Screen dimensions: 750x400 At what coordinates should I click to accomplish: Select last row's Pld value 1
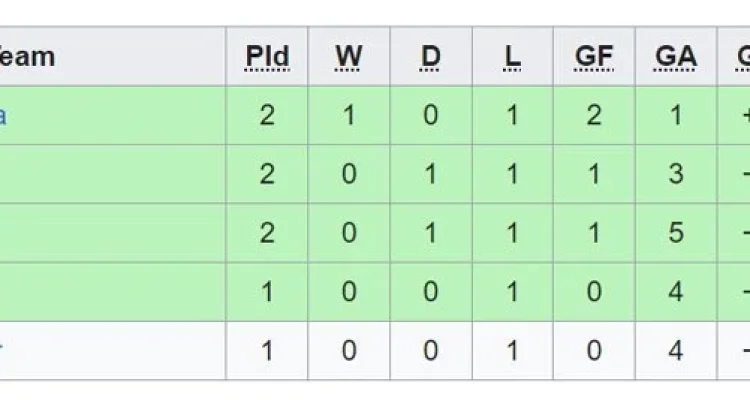[267, 351]
